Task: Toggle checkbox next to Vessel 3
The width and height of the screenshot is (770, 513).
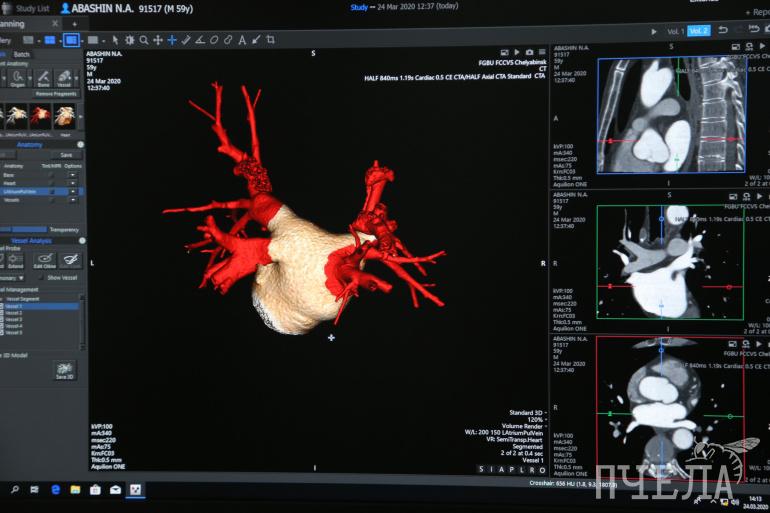Action: (4, 319)
